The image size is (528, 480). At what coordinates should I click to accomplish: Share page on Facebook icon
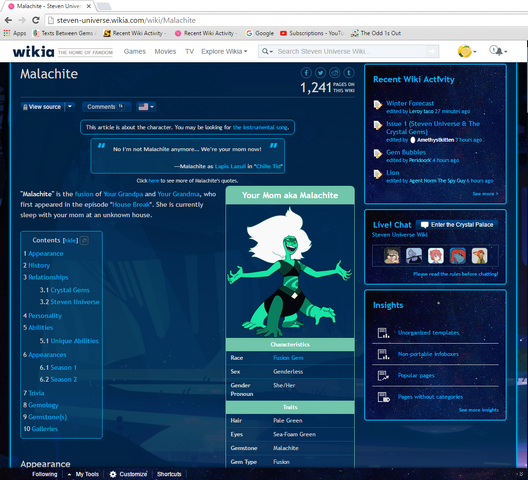(306, 72)
